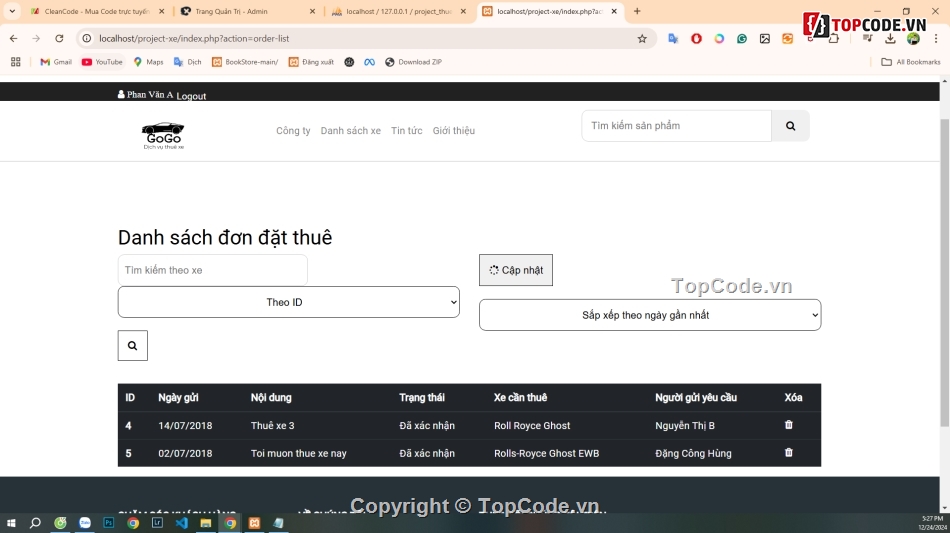The image size is (950, 533).
Task: Open Photoshop from the taskbar
Action: tap(108, 523)
